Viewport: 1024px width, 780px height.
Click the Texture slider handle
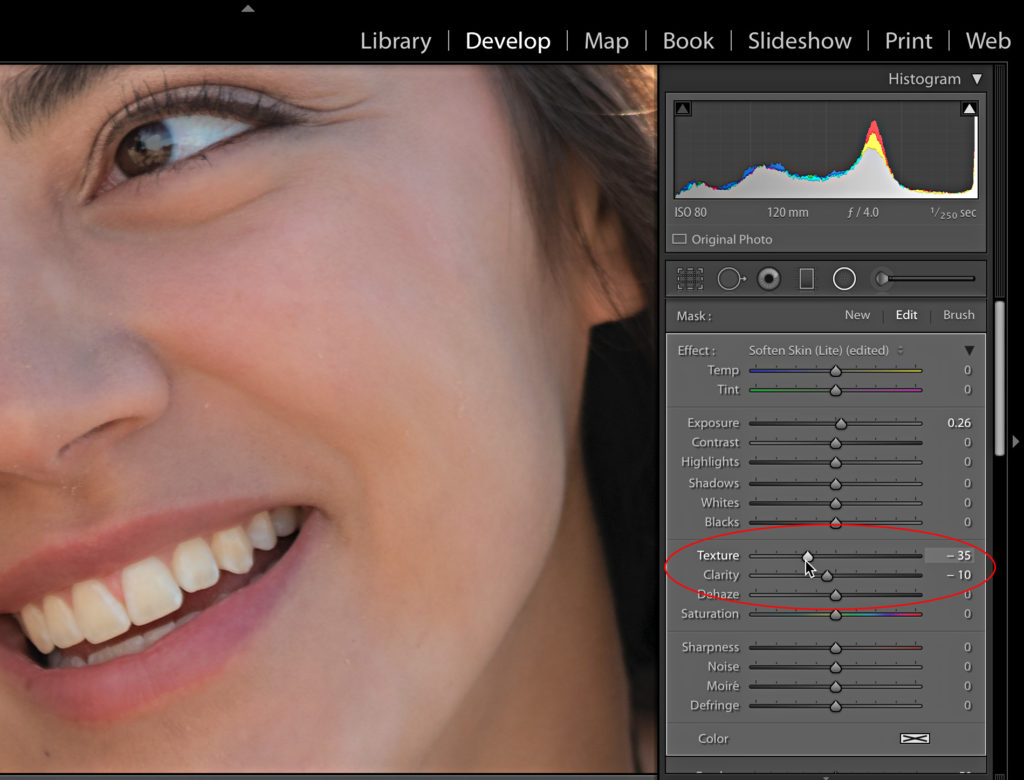[x=808, y=556]
